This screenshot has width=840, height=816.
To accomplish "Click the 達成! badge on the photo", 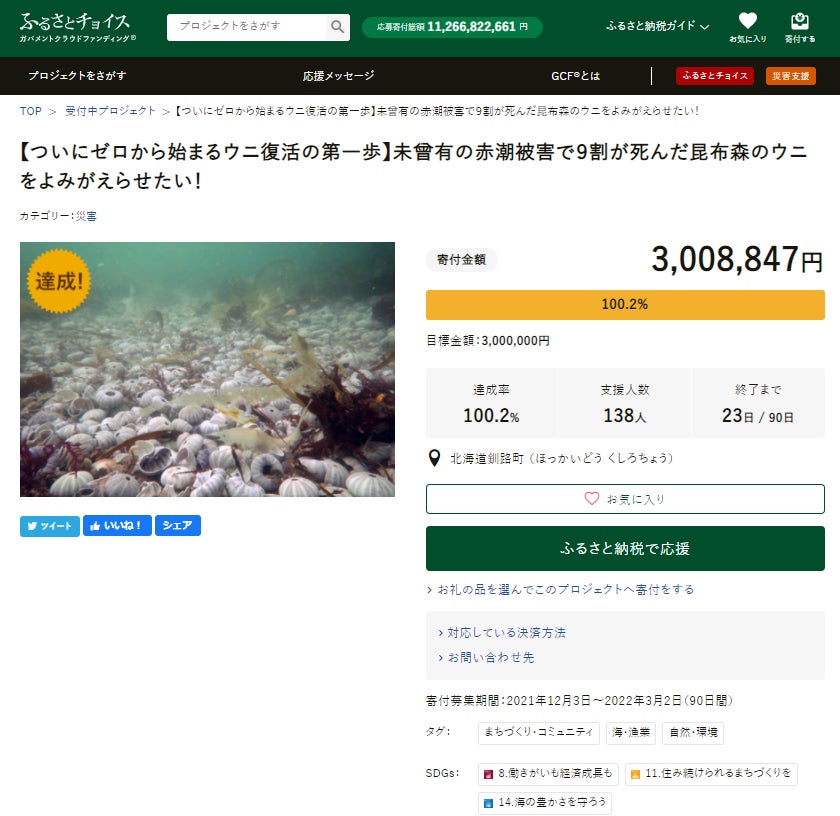I will [59, 281].
